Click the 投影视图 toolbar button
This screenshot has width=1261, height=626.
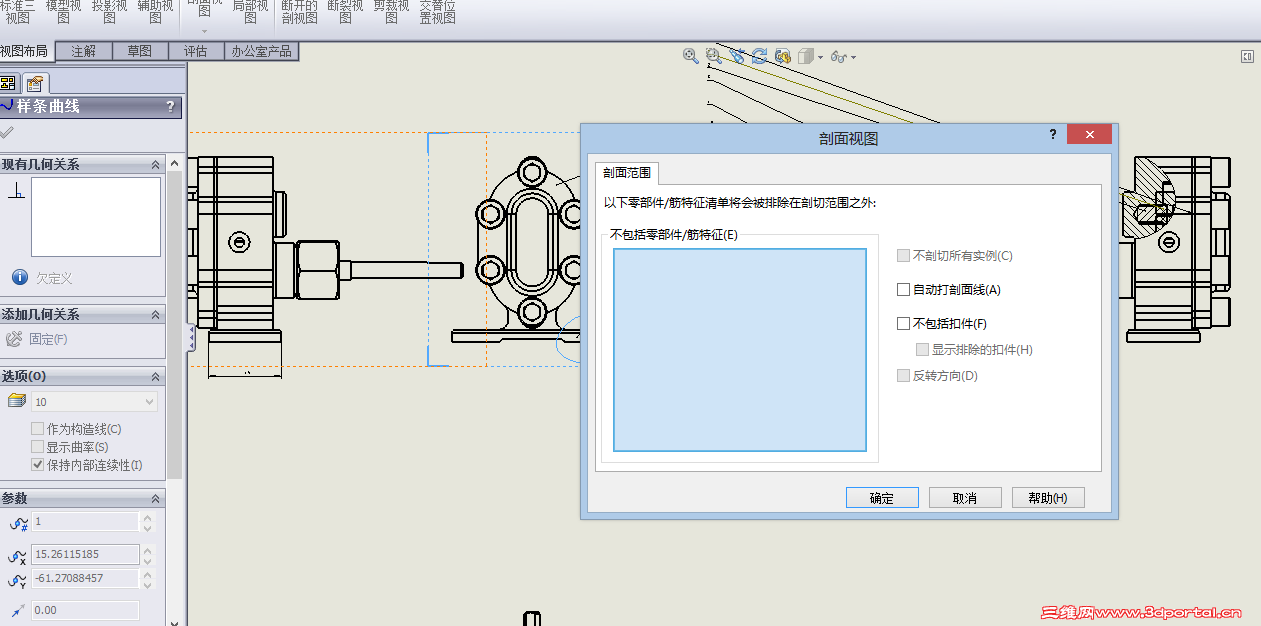[x=109, y=12]
